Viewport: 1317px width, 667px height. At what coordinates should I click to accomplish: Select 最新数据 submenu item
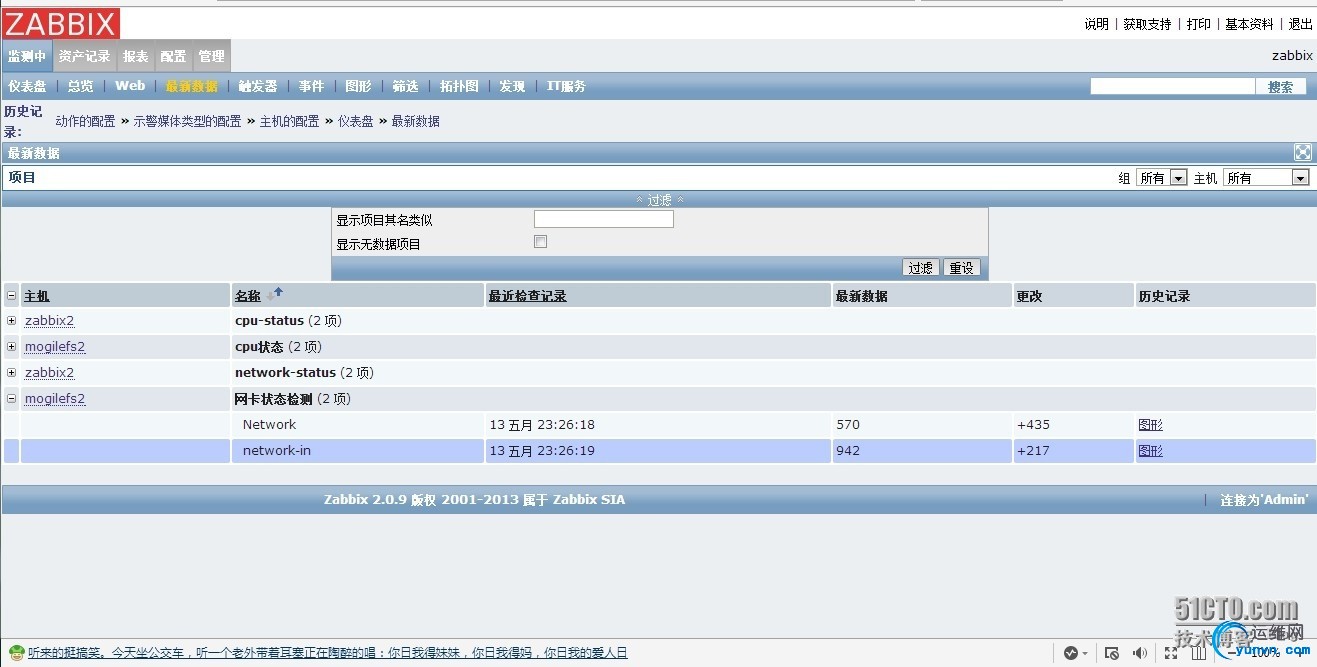coord(192,86)
